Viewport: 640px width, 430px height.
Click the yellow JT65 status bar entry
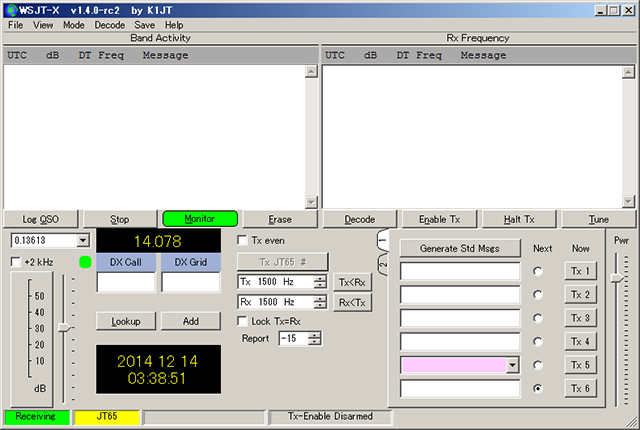pos(107,417)
